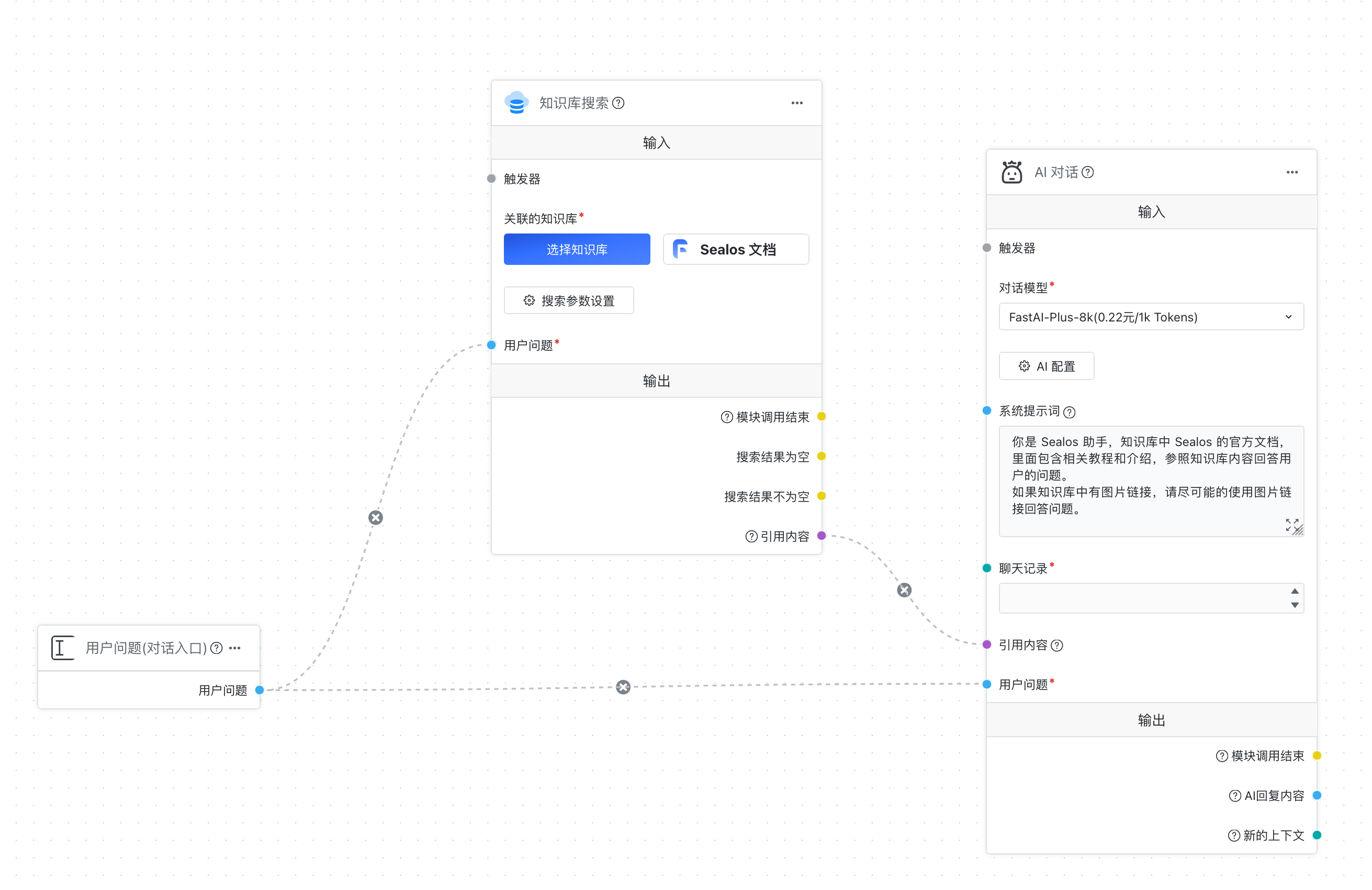This screenshot has height=890, width=1372.
Task: Delete the 引用内容 connection edge
Action: pyautogui.click(x=904, y=590)
